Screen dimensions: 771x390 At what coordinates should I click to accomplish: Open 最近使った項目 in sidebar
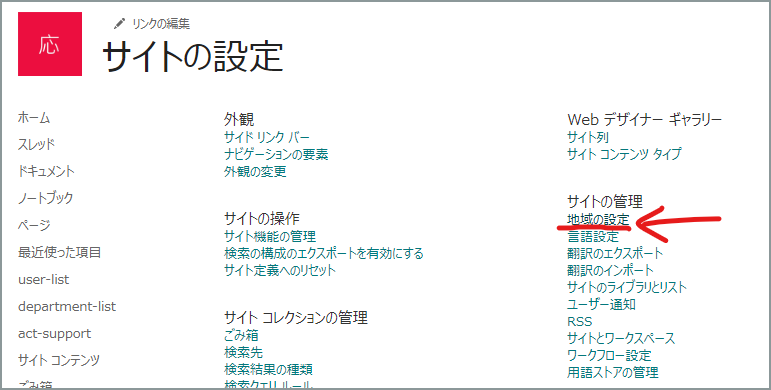click(x=59, y=252)
